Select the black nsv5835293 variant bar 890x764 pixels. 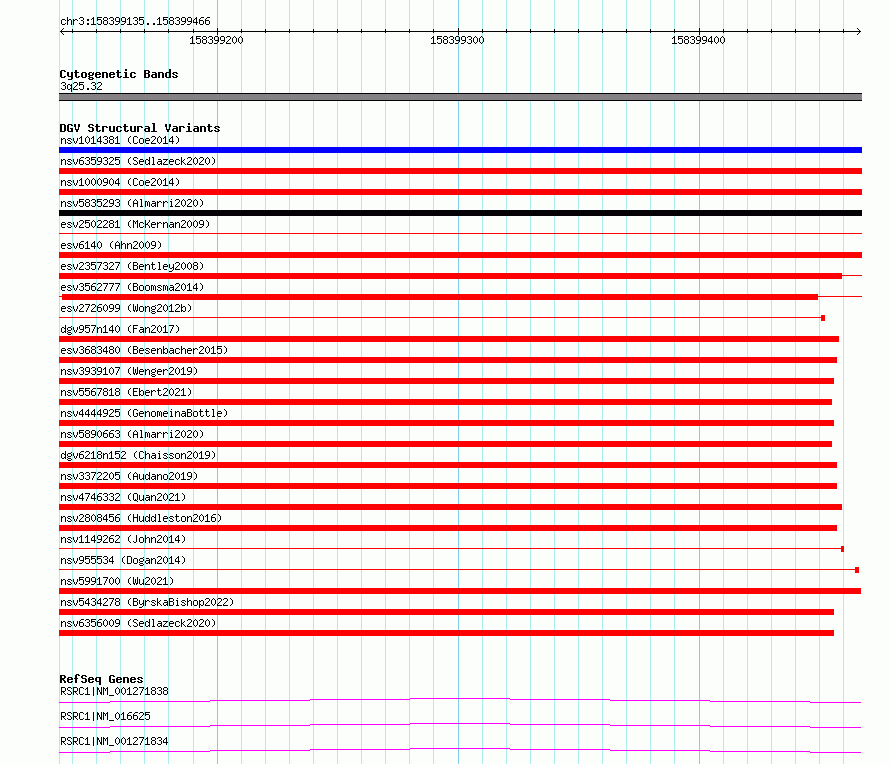460,213
